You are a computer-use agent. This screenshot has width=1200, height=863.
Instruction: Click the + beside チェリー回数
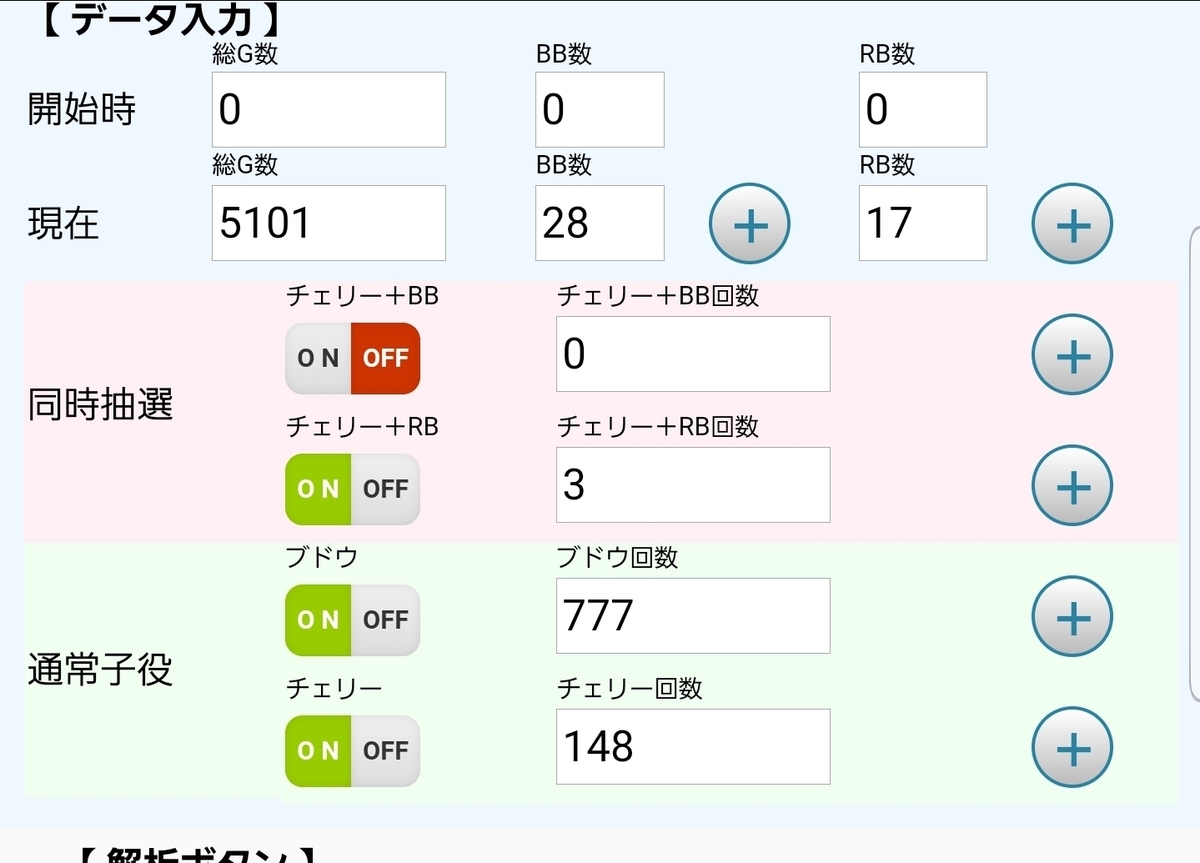point(1072,746)
